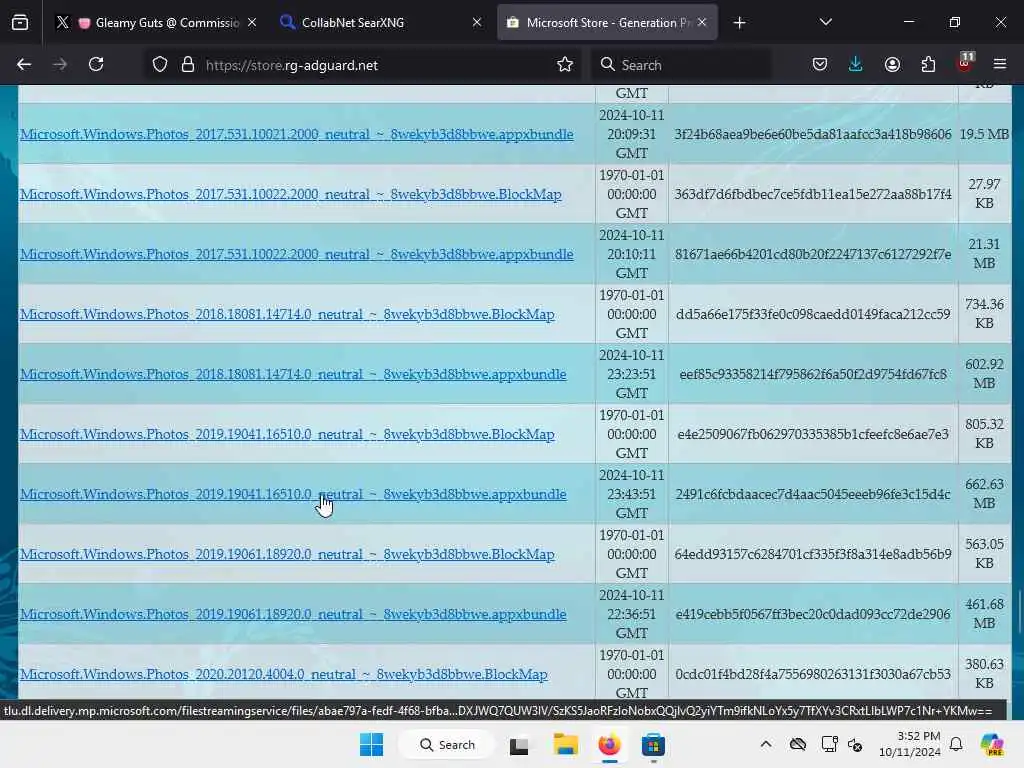Close the Gleamy Guts tab
The image size is (1024, 768).
[x=251, y=23]
